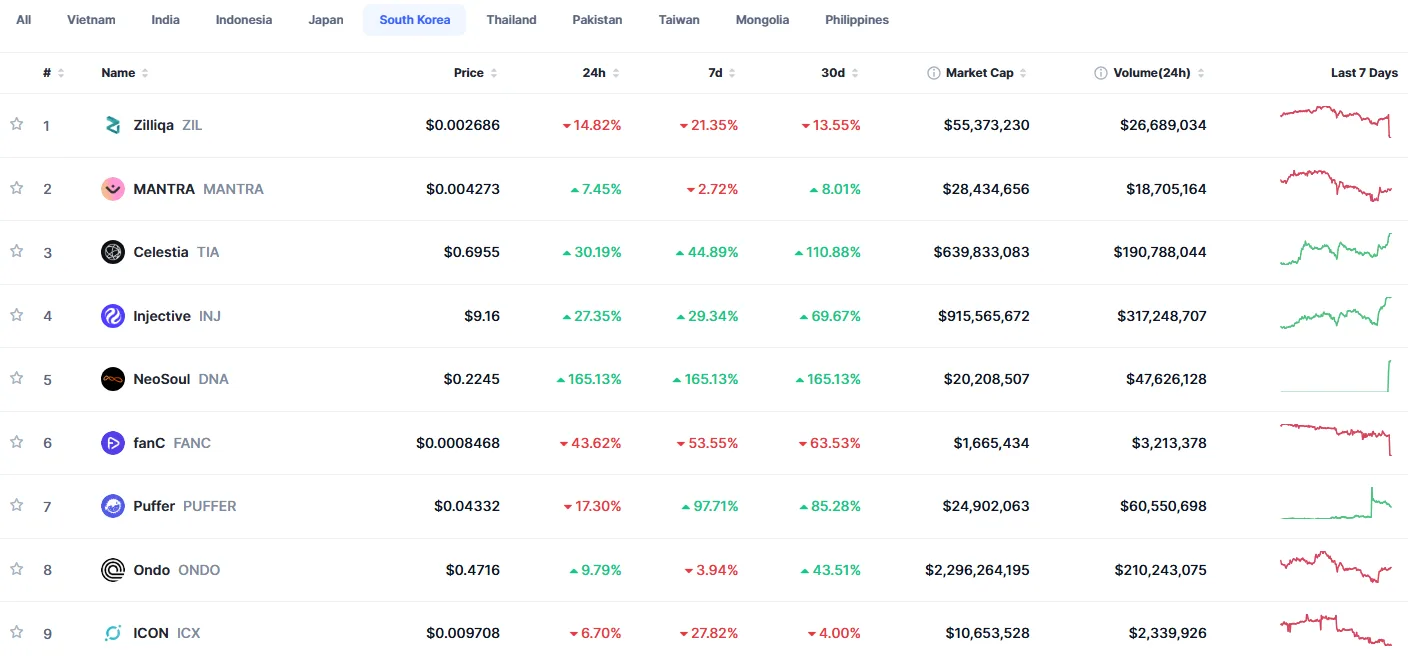This screenshot has width=1408, height=660.
Task: Switch to the Thailand tab
Action: pyautogui.click(x=512, y=20)
